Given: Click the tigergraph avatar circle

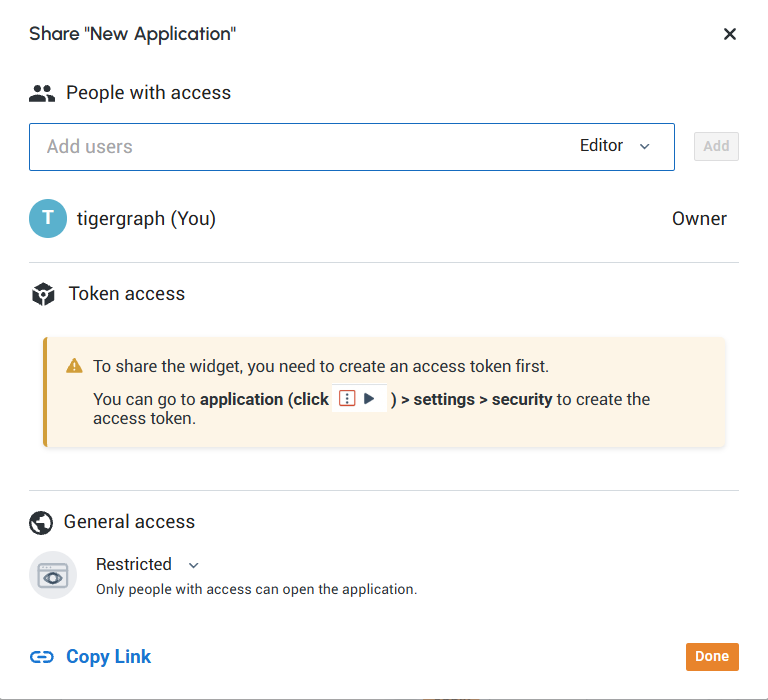Looking at the screenshot, I should coord(48,218).
